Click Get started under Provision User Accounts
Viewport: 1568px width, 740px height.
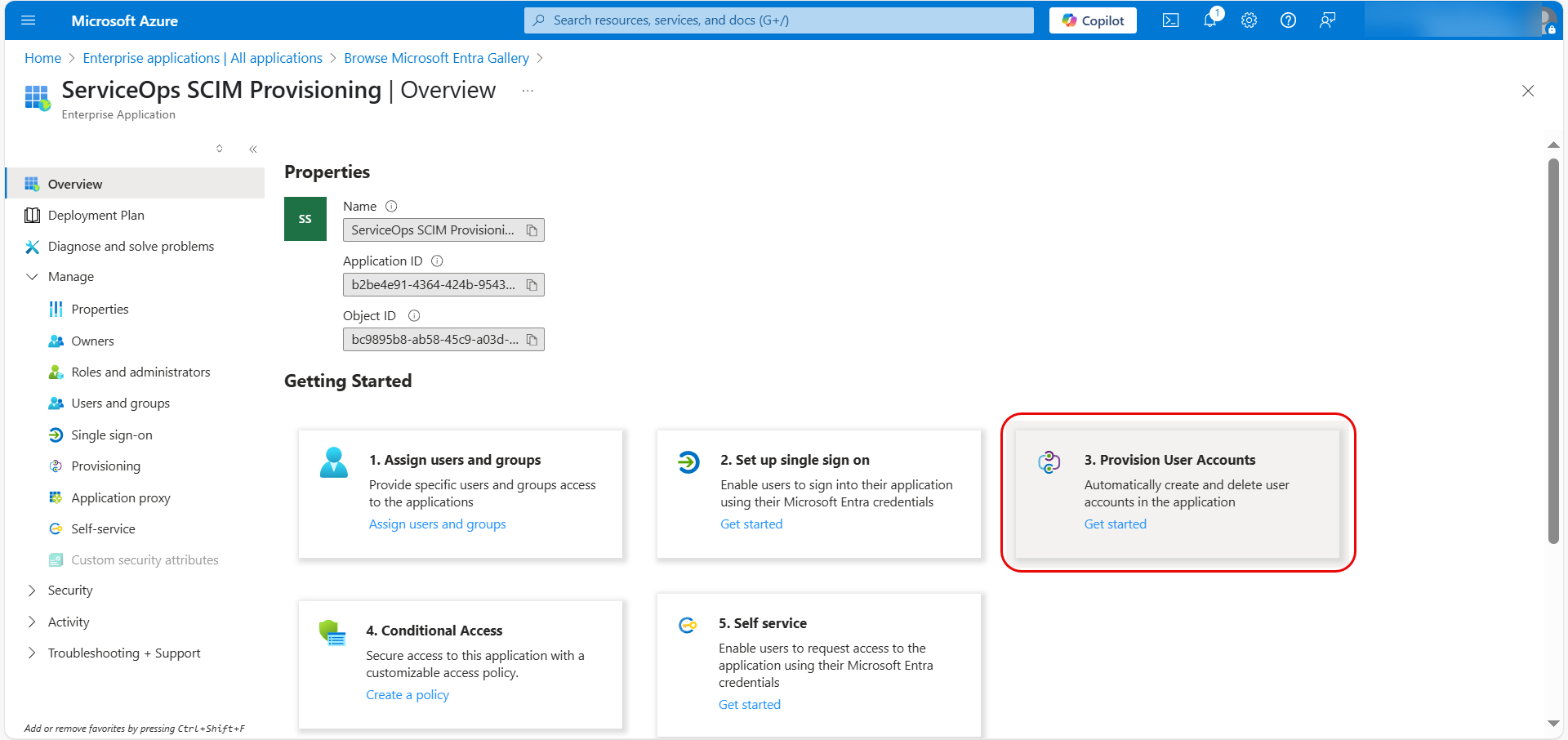pos(1115,524)
